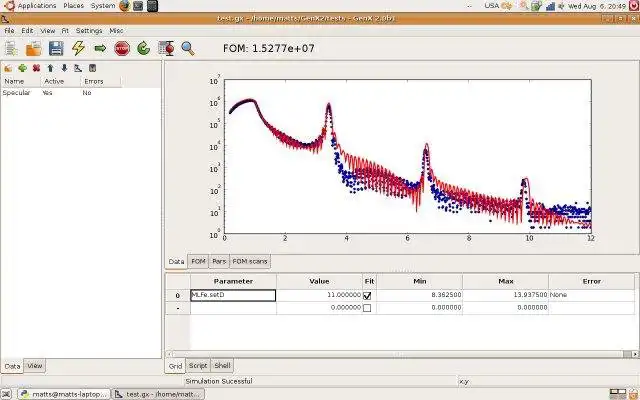Screen dimensions: 640x400
Task: Click the green restart fit icon
Action: click(144, 49)
